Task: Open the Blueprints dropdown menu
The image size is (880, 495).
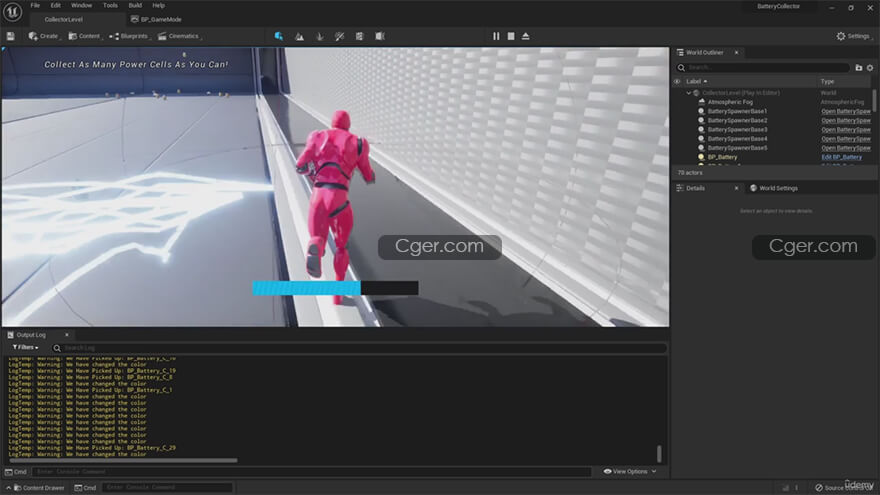Action: [x=129, y=36]
